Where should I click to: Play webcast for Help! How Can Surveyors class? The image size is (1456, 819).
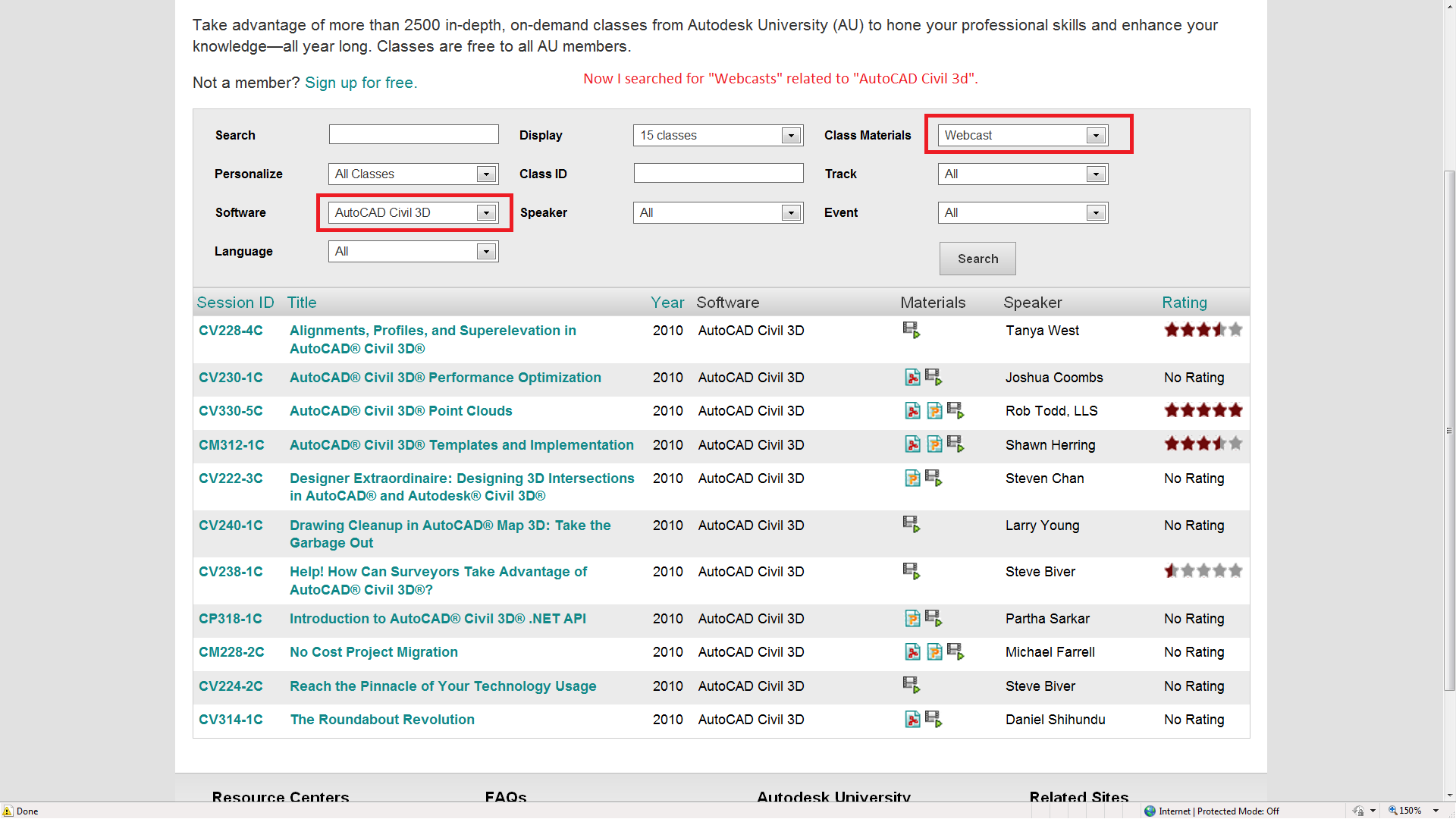[x=912, y=571]
